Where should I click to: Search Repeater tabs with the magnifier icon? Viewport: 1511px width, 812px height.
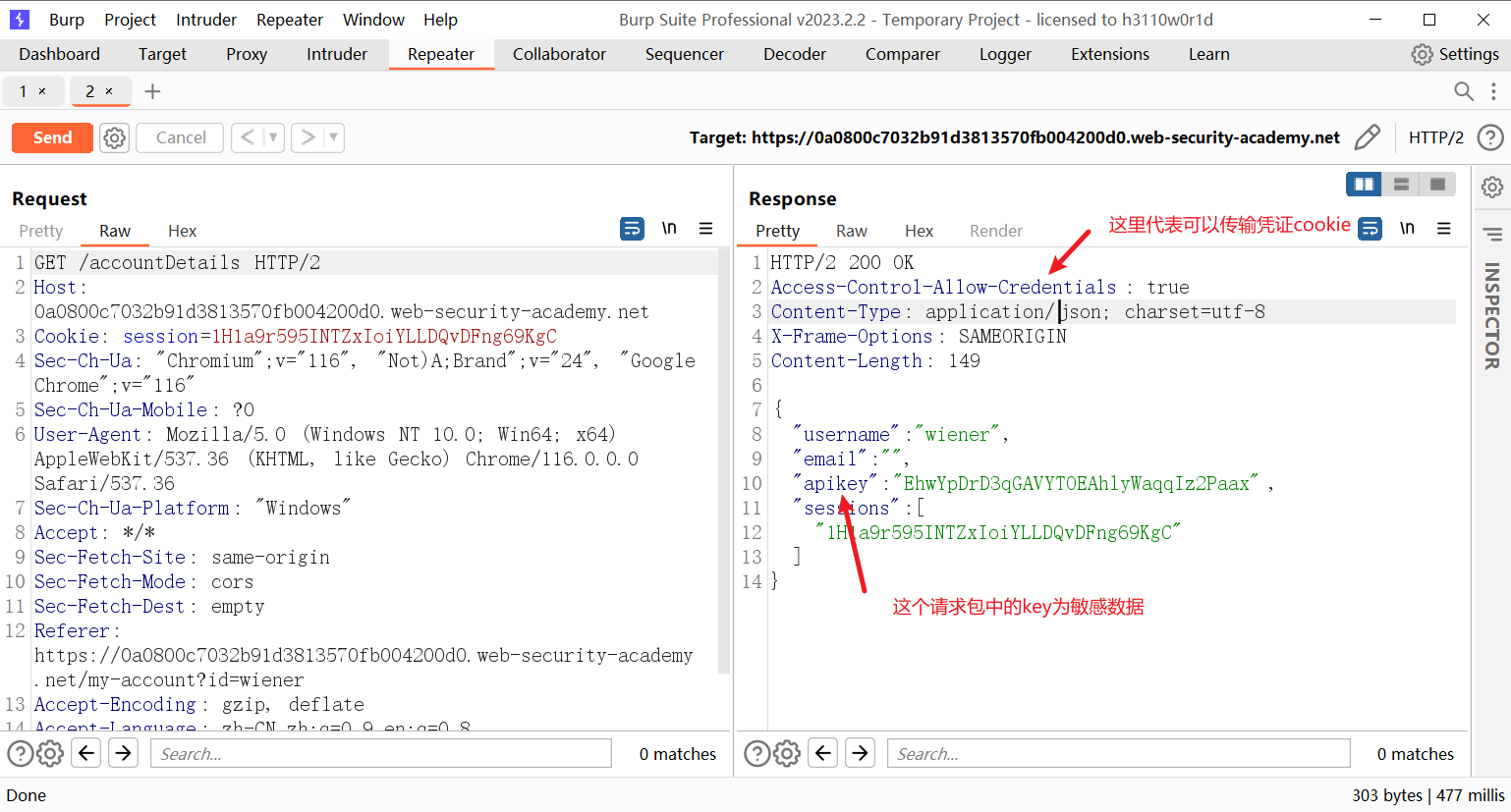1464,91
